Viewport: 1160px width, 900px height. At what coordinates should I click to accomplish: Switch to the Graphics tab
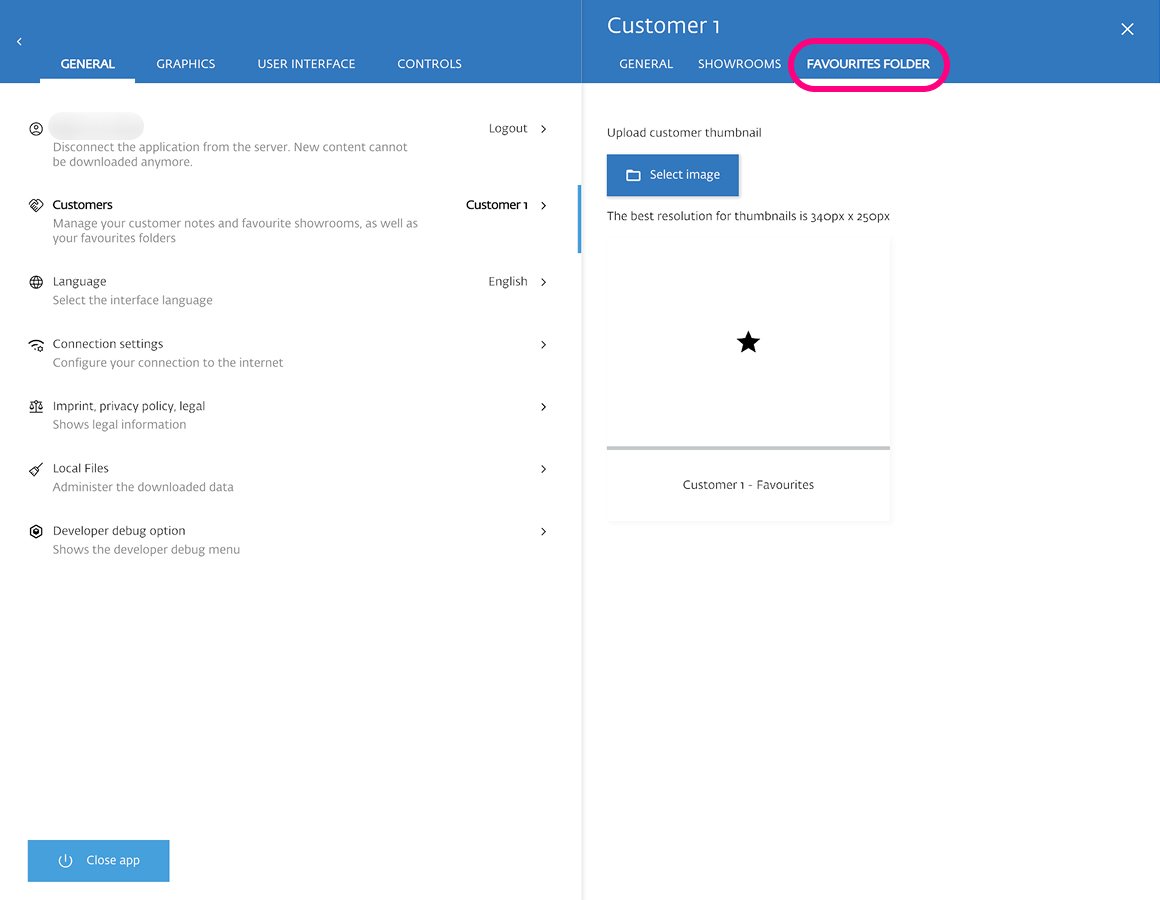tap(185, 64)
